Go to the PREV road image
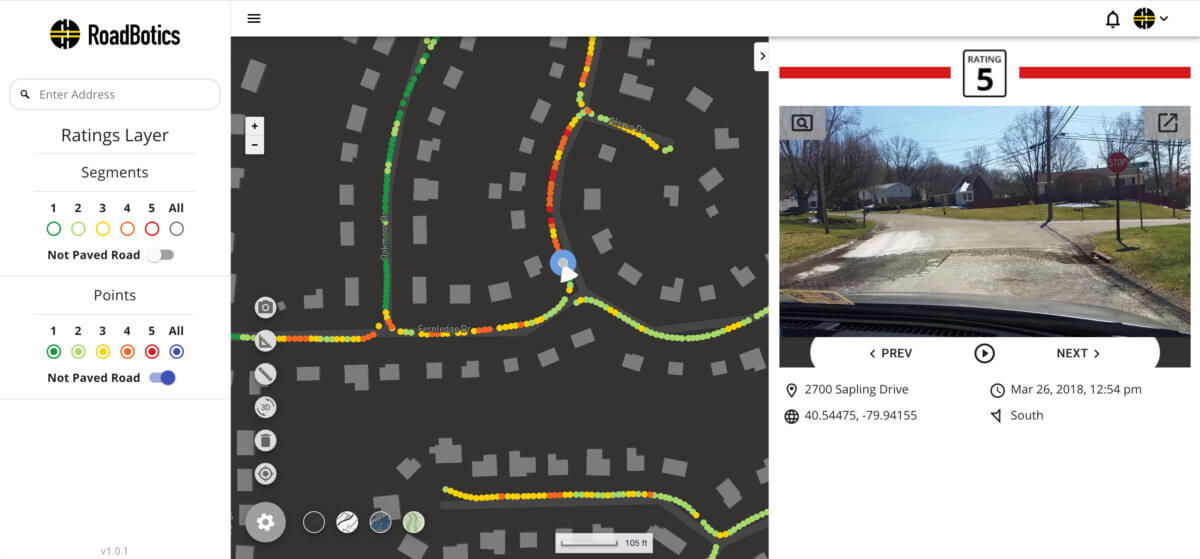 pyautogui.click(x=890, y=353)
